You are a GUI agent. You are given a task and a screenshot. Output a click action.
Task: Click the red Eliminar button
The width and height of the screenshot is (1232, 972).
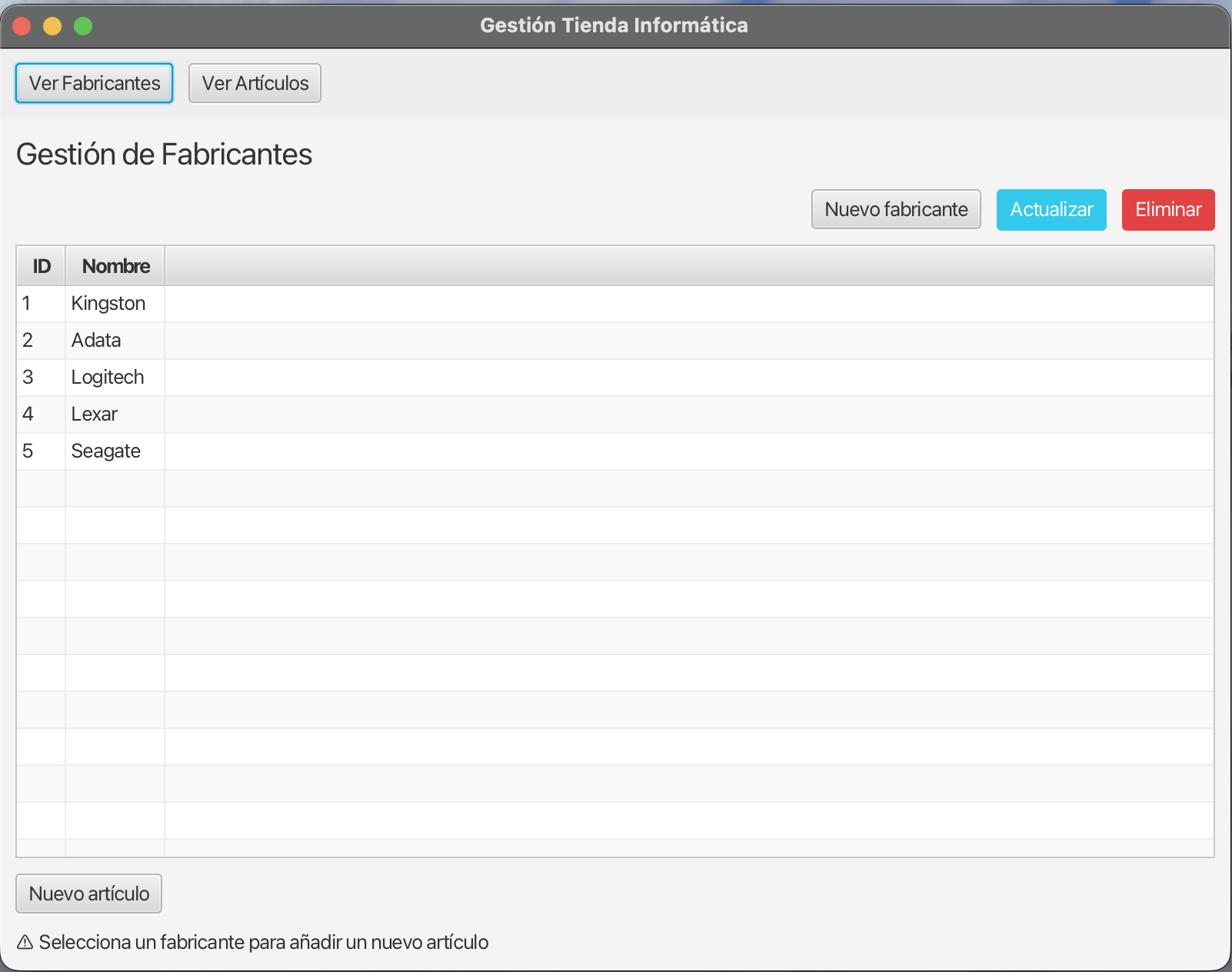1168,209
